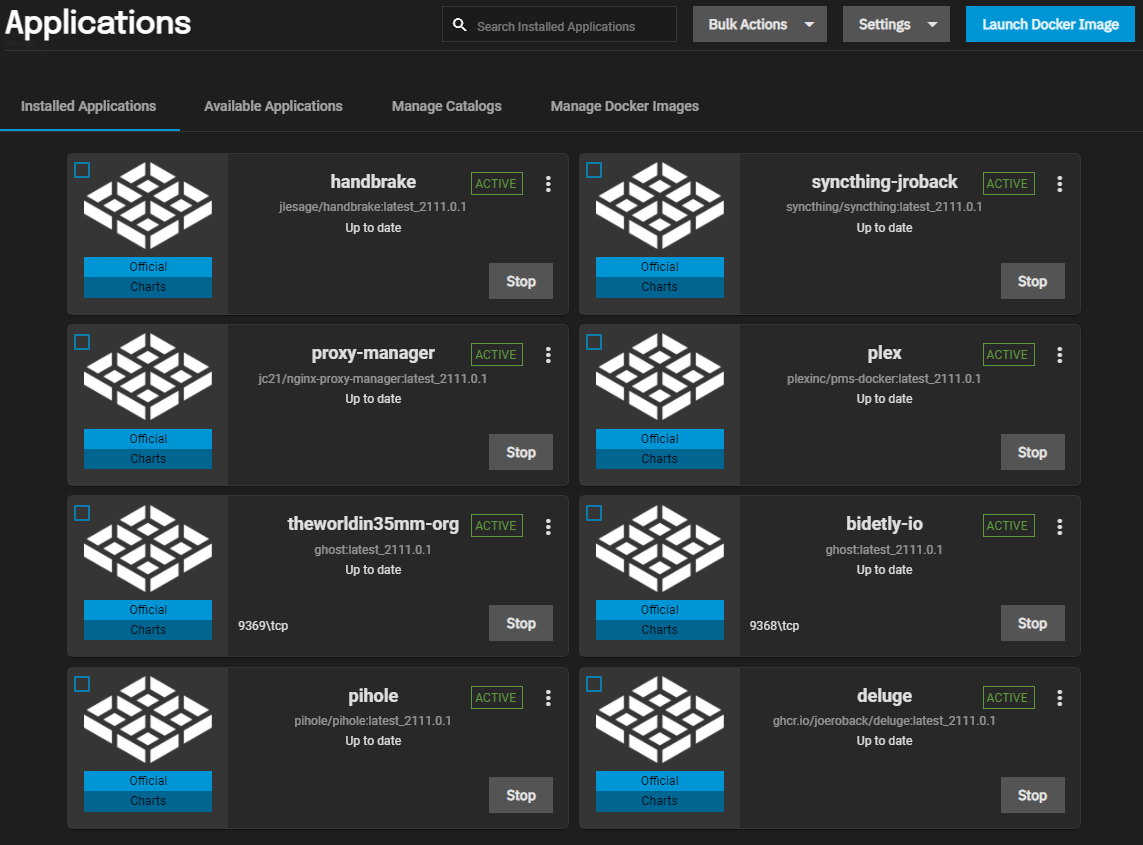Switch to Available Applications tab
This screenshot has height=845, width=1143.
point(273,106)
